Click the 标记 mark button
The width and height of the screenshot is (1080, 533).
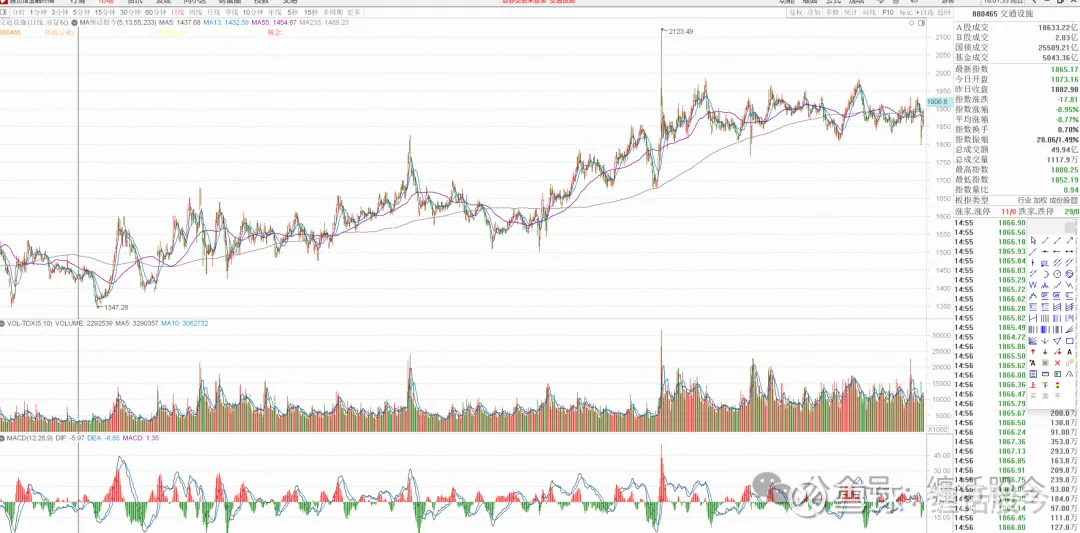click(x=906, y=12)
